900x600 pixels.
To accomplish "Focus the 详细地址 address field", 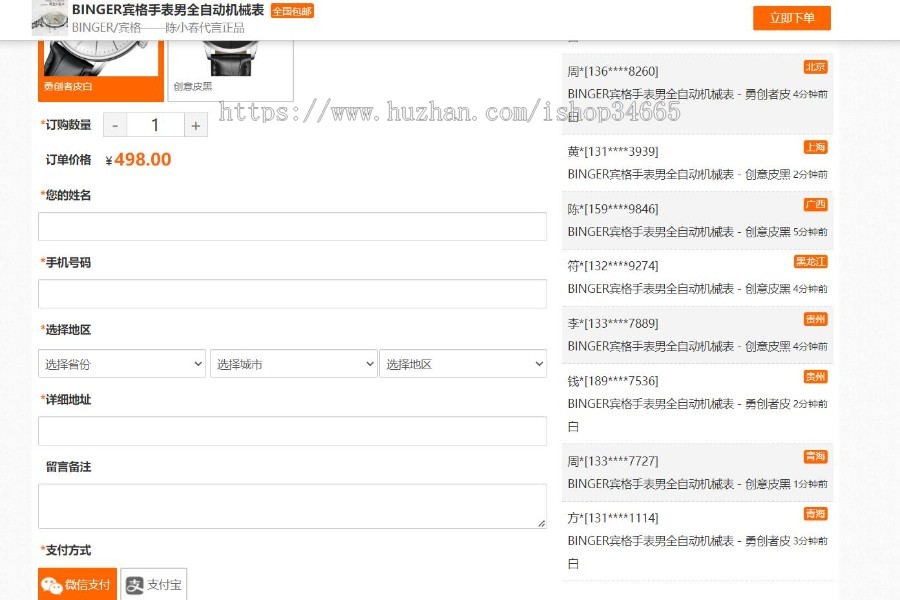I will point(292,431).
